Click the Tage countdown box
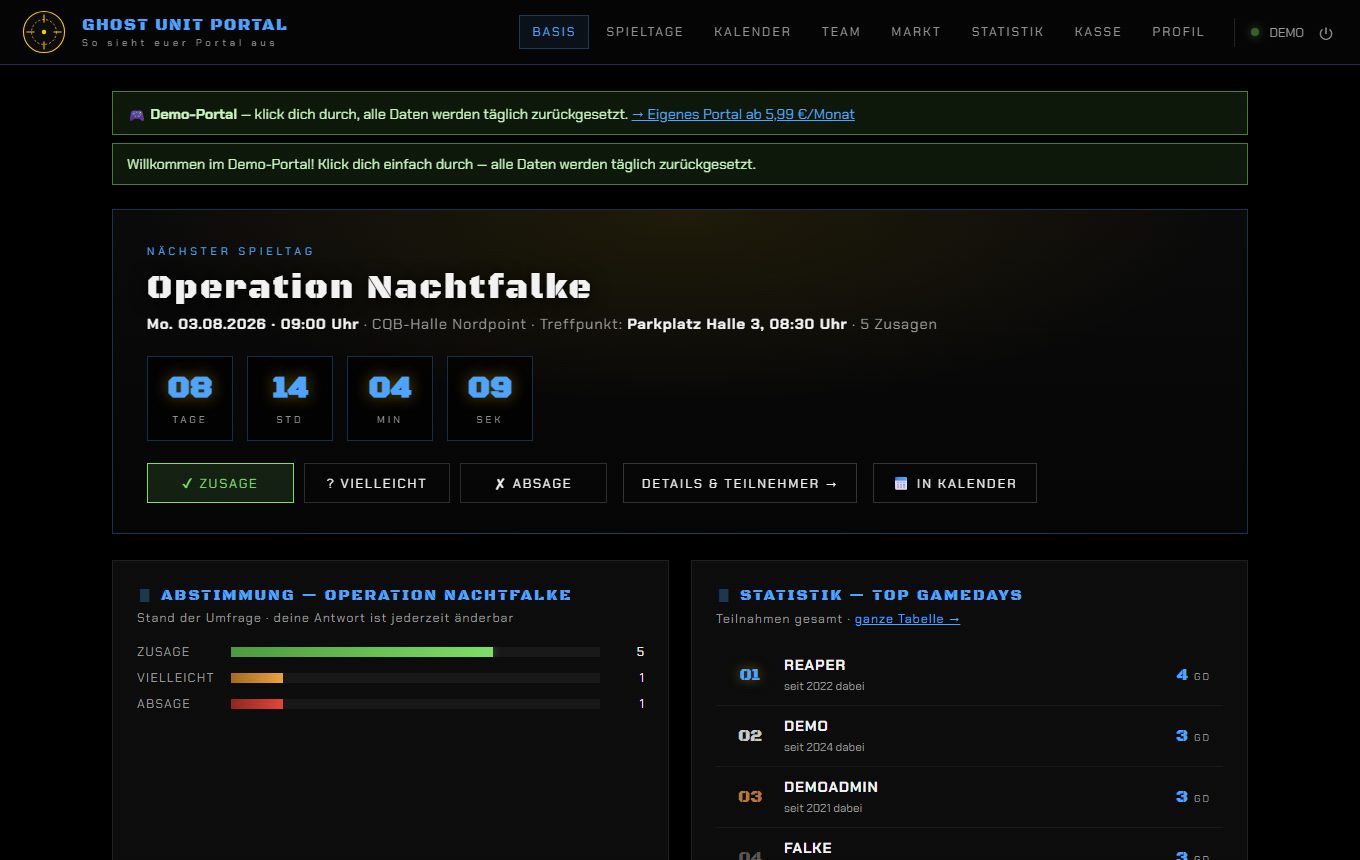The height and width of the screenshot is (860, 1360). point(190,398)
